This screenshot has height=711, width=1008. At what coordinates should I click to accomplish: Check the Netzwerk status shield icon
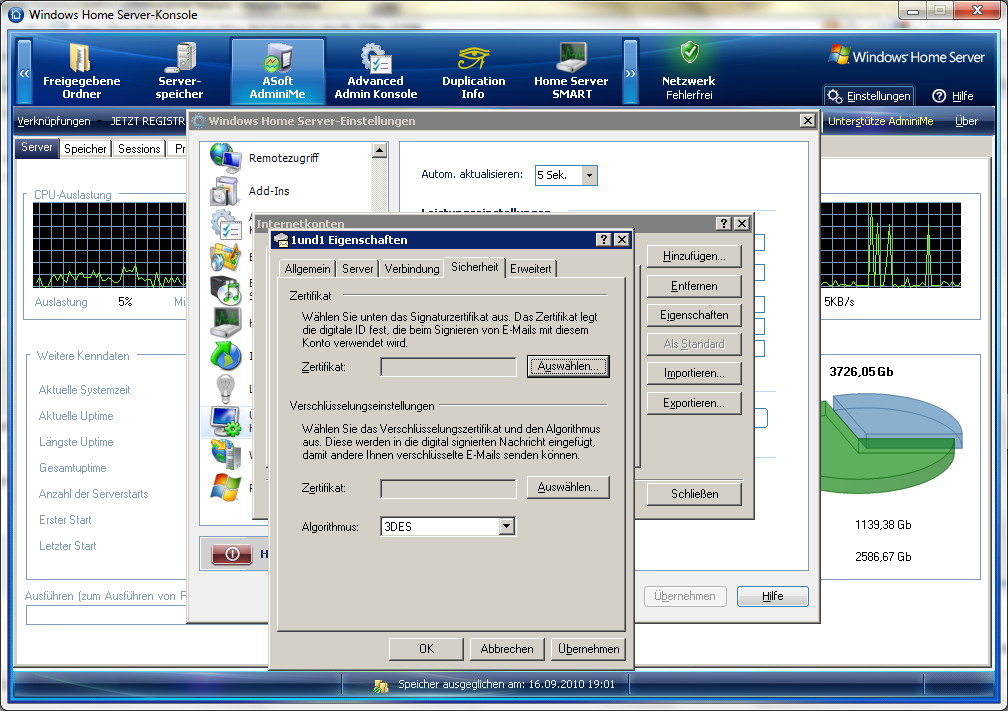(689, 54)
